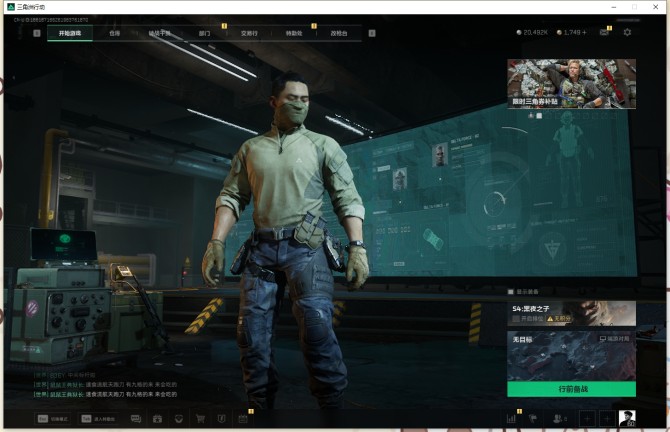The height and width of the screenshot is (432, 670).
Task: Minimize the 三角洲行动 window
Action: pos(614,7)
